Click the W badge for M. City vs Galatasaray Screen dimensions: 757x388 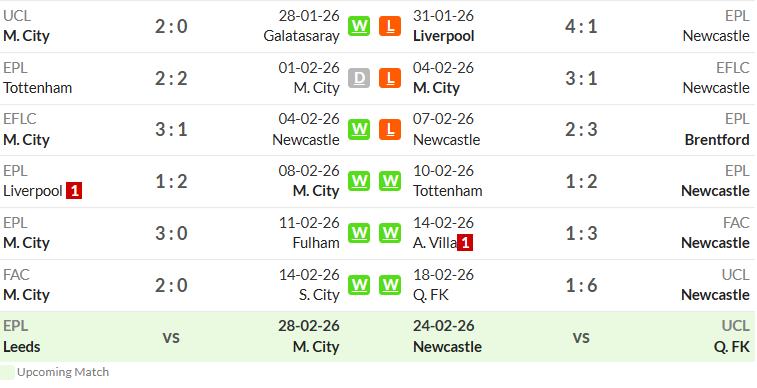tap(359, 26)
